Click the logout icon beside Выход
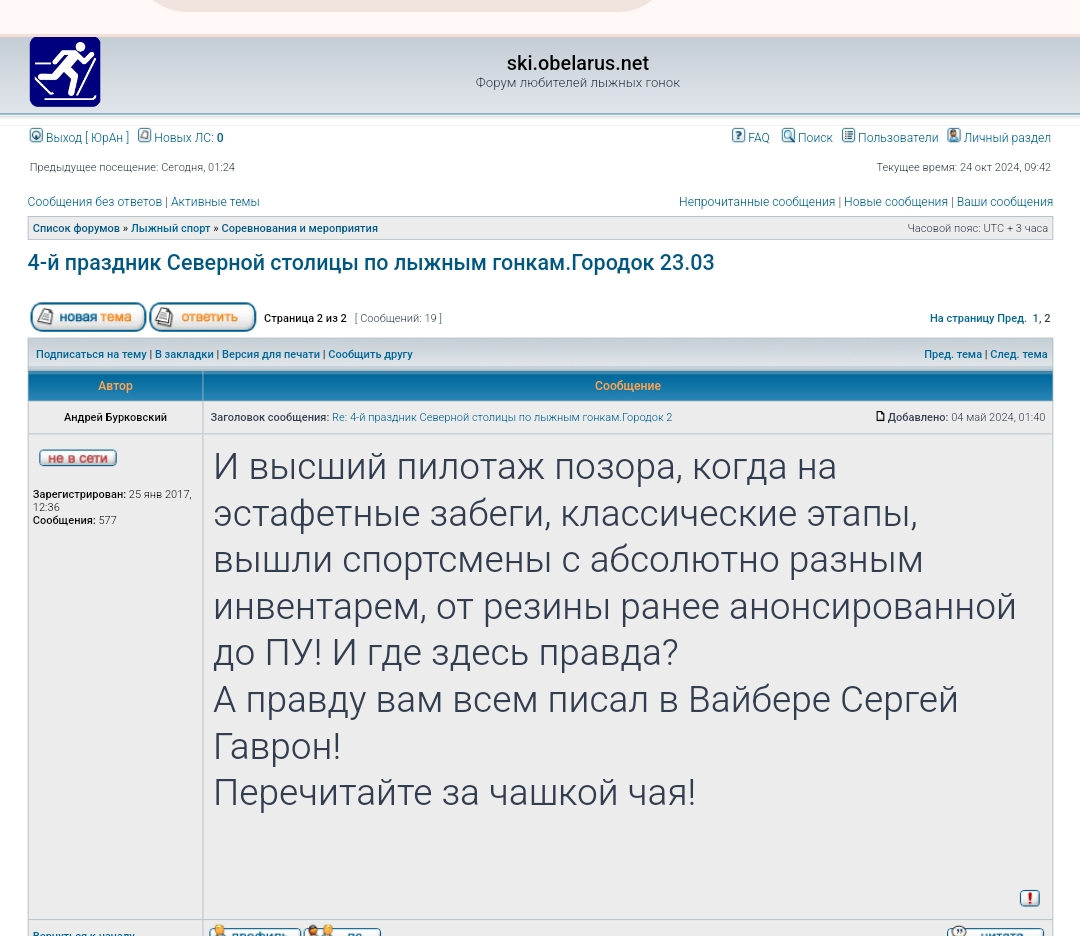This screenshot has width=1080, height=936. pyautogui.click(x=36, y=136)
